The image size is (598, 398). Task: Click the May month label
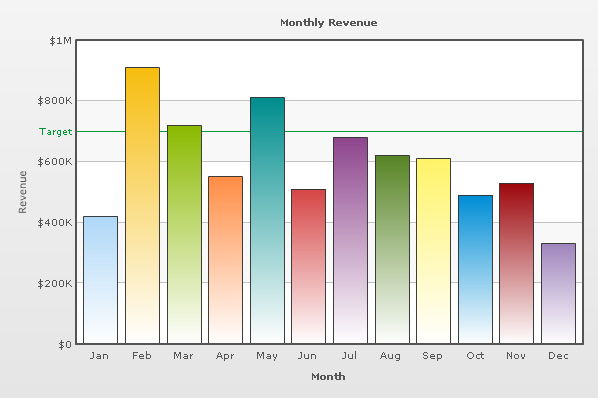point(267,356)
